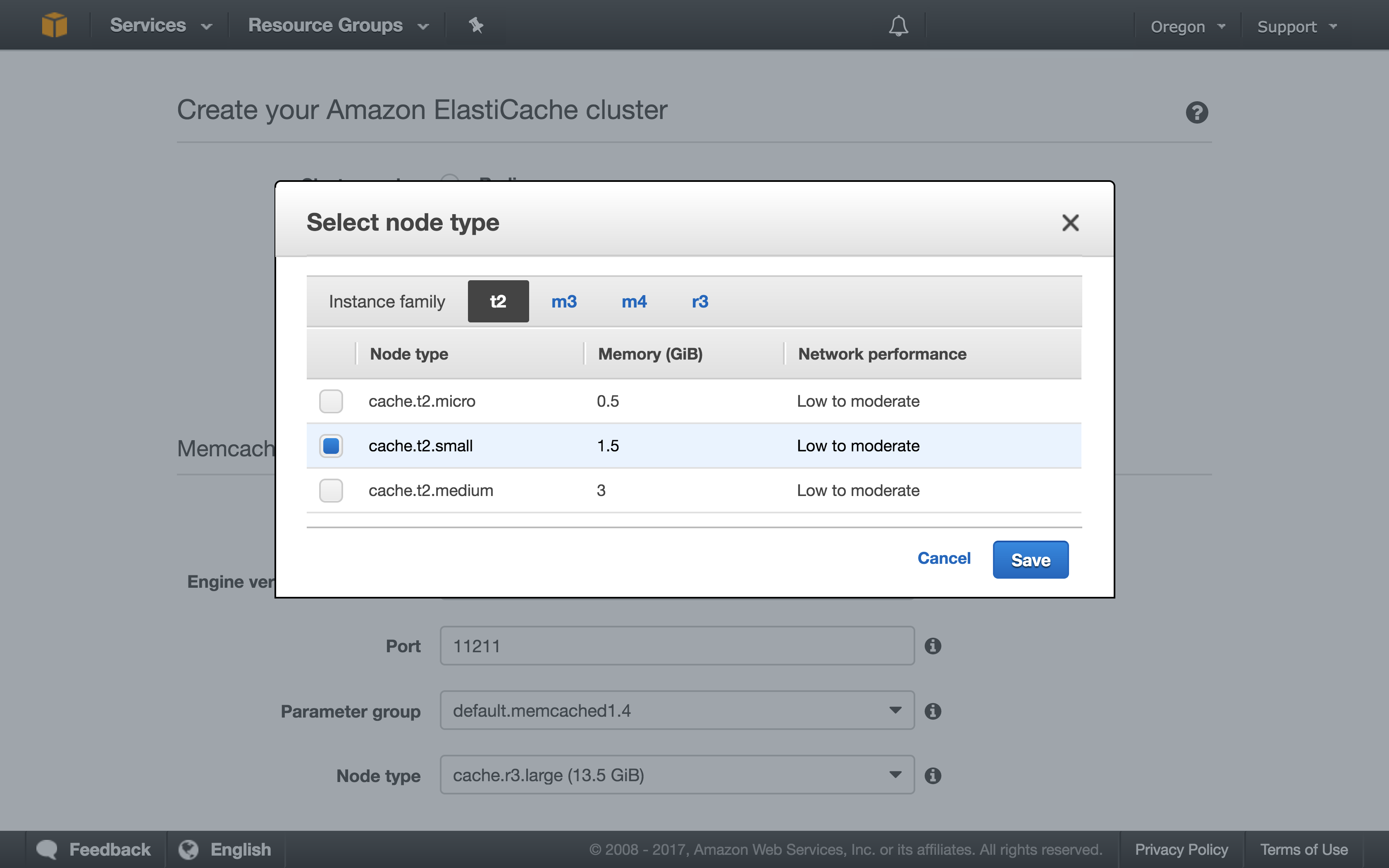Open the Resource Groups dropdown

[x=339, y=25]
